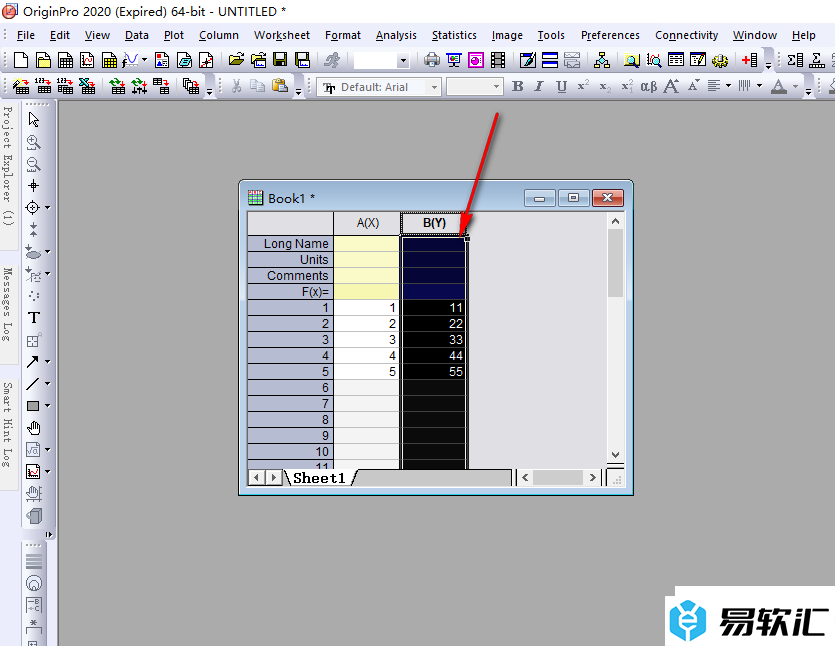Click the horizontal scrollbar in Book1
The image size is (835, 646).
click(558, 478)
